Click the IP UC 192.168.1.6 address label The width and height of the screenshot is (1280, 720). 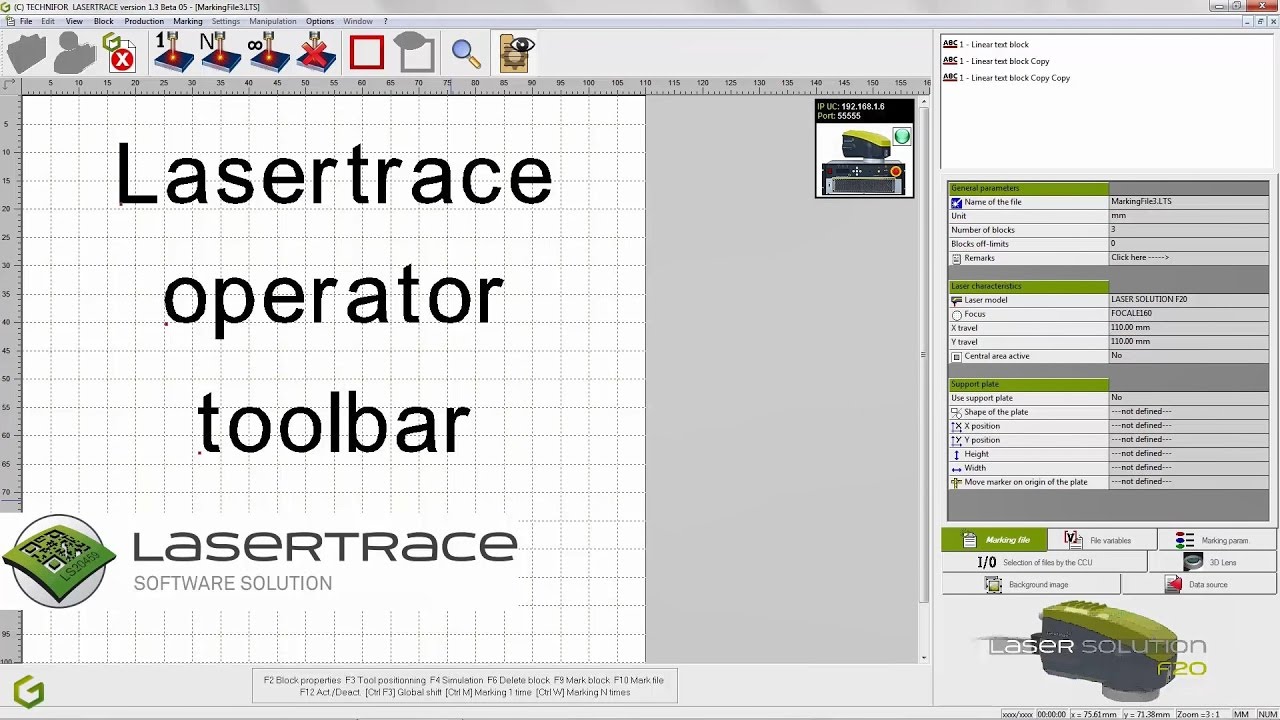click(x=851, y=106)
